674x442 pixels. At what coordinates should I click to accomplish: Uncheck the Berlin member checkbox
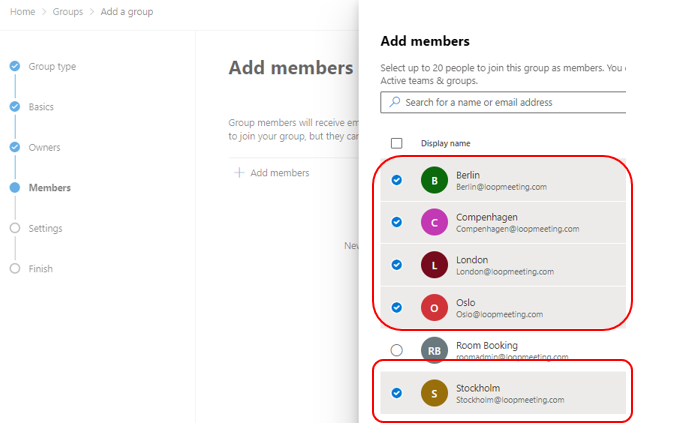tap(397, 180)
